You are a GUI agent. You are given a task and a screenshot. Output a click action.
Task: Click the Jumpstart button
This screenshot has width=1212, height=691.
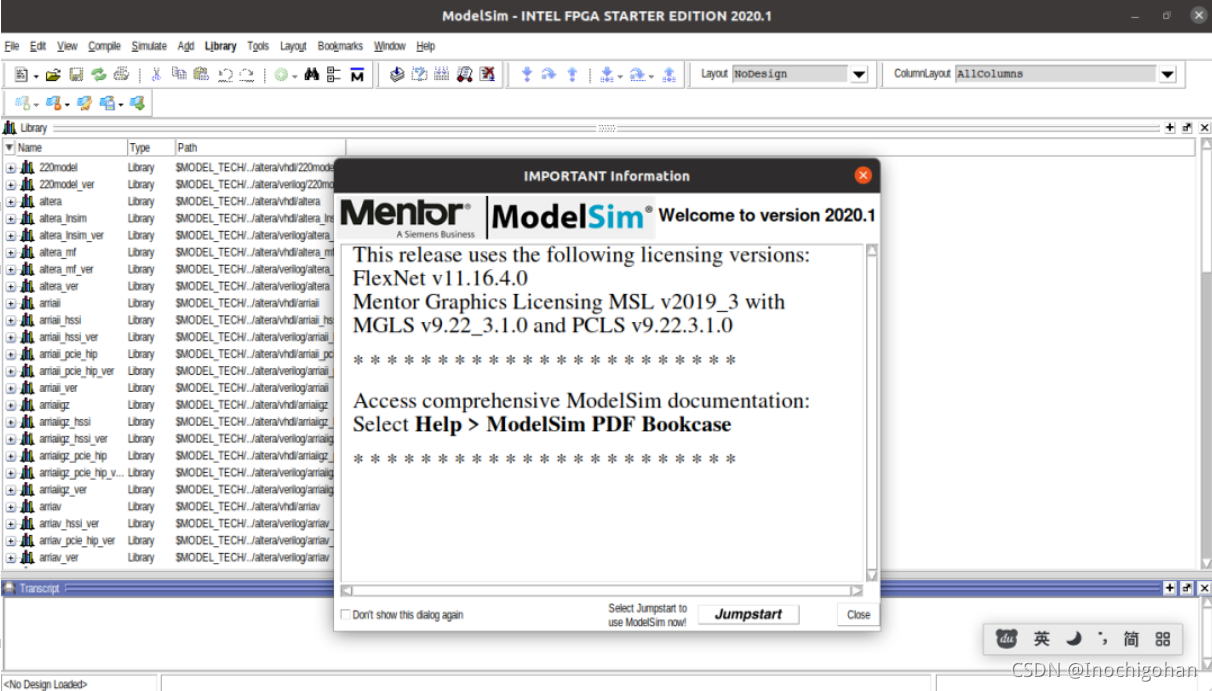tap(748, 614)
